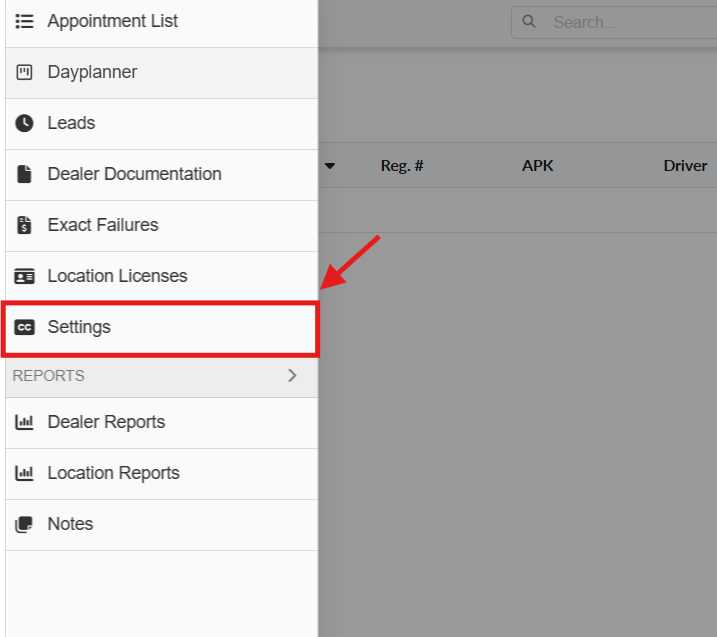Click the Dealer Documentation file icon
This screenshot has height=637, width=717.
pyautogui.click(x=25, y=174)
